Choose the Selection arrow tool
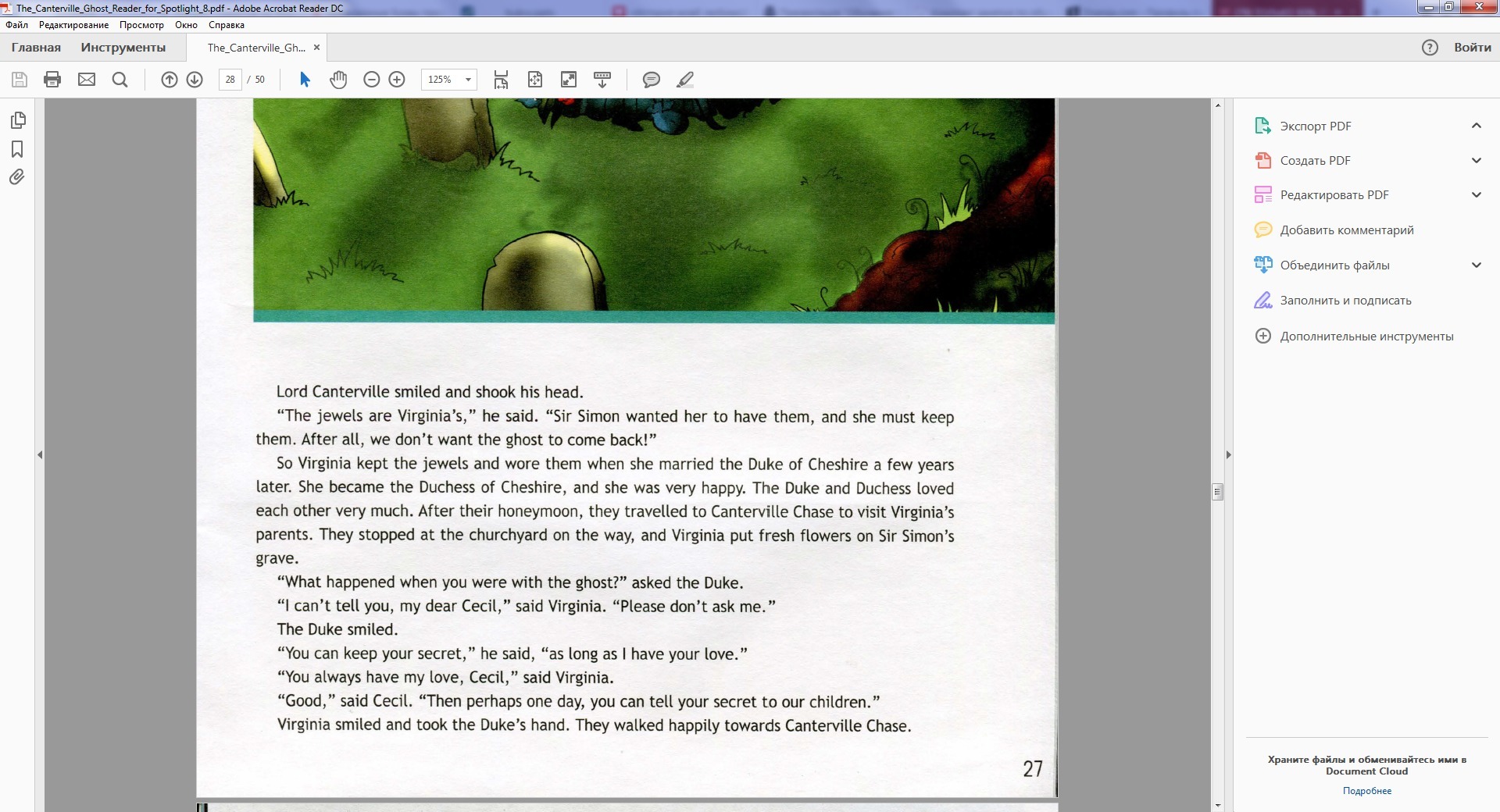This screenshot has height=812, width=1500. pos(305,80)
